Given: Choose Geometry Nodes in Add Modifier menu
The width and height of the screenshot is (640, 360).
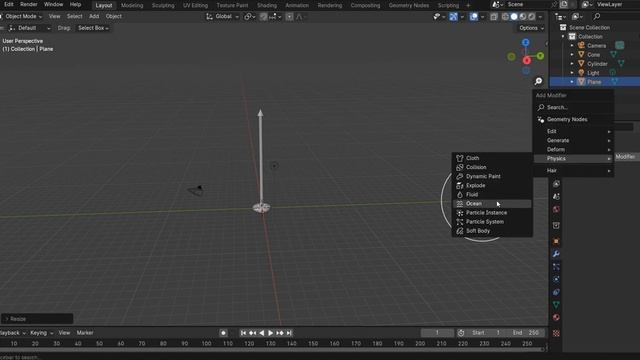Looking at the screenshot, I should click(x=574, y=120).
